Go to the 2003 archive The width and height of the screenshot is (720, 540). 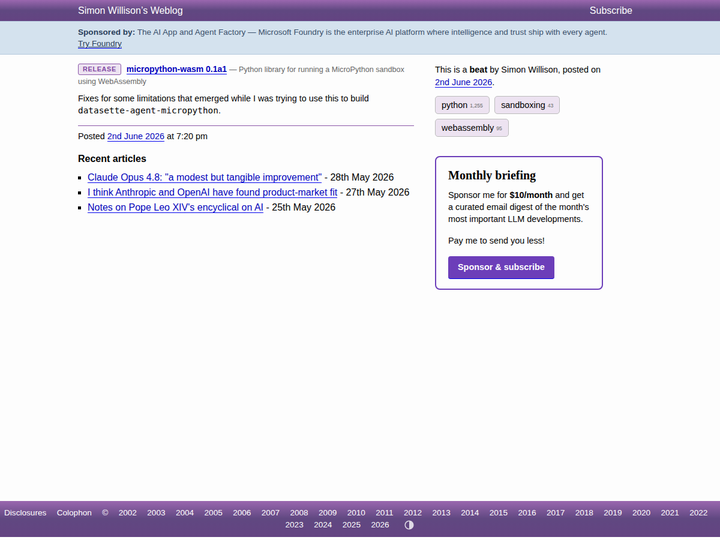tap(156, 512)
